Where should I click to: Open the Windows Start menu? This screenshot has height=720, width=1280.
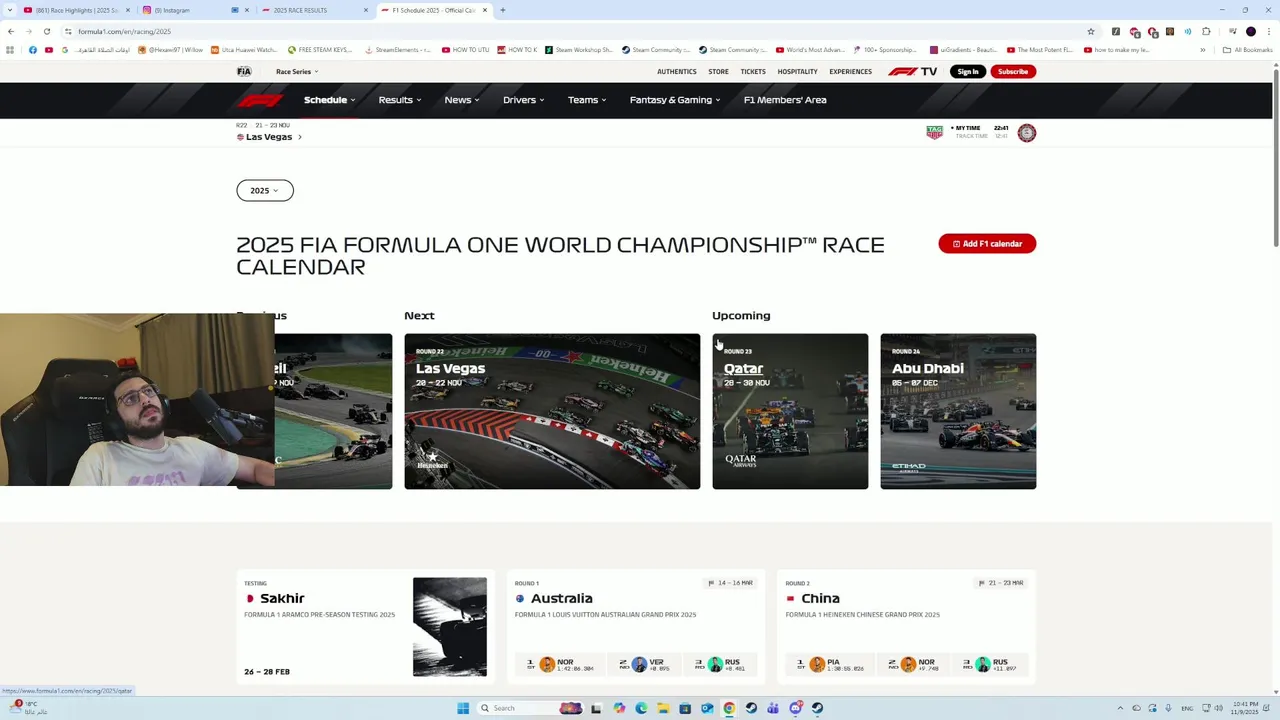463,708
